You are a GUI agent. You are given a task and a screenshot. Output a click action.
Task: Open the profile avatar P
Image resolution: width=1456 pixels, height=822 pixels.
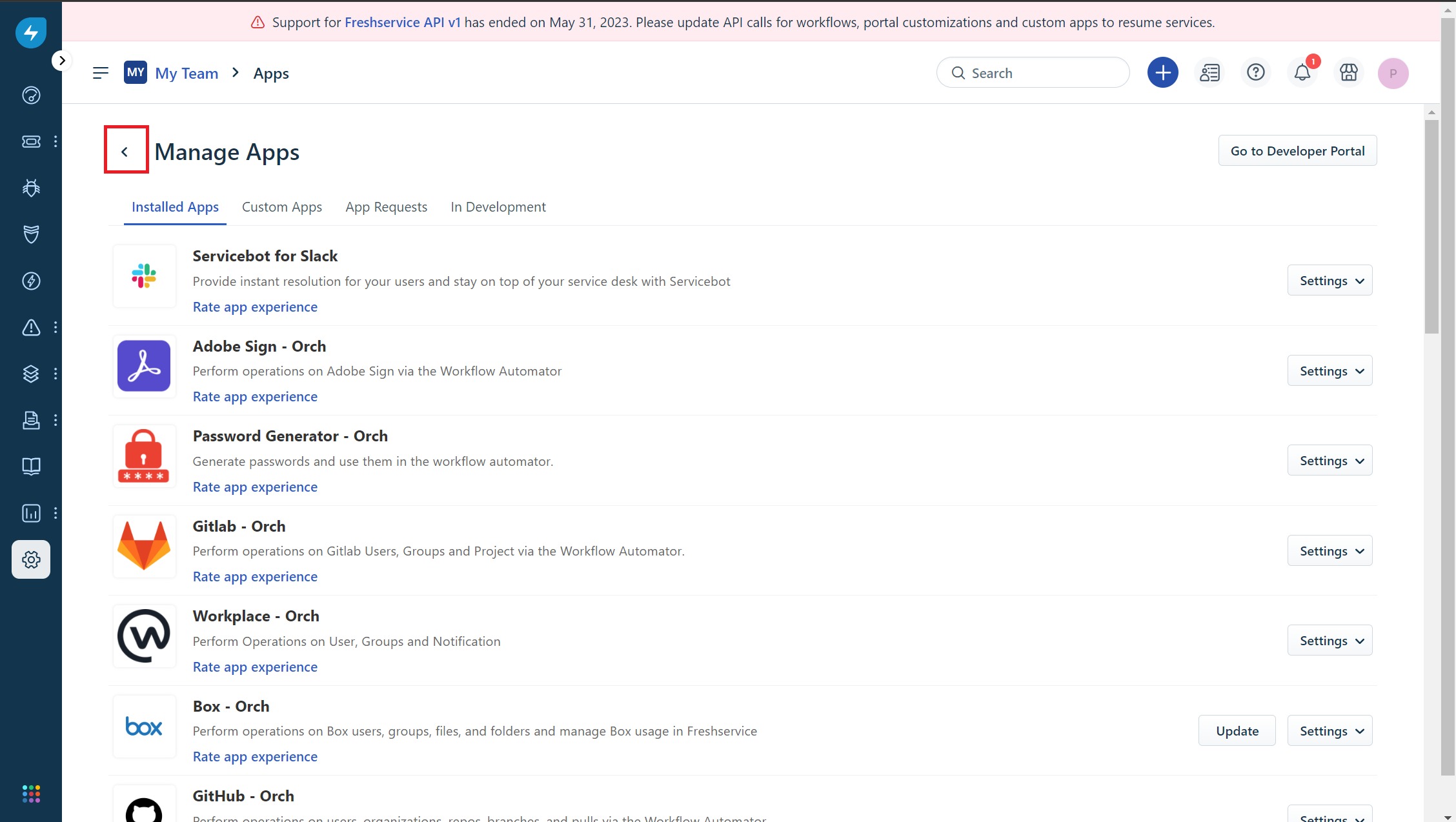[x=1393, y=73]
